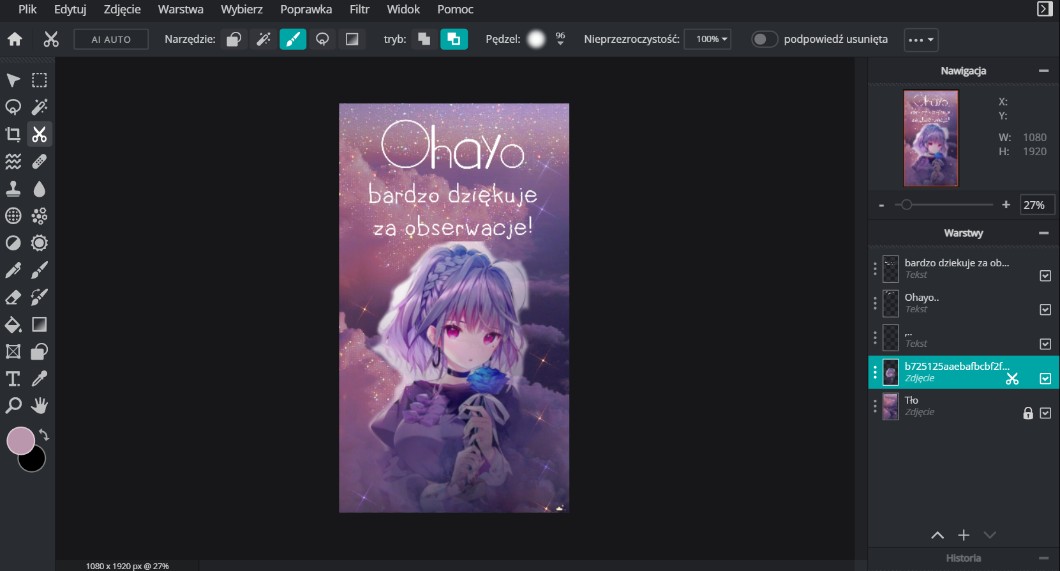
Task: Click the pink foreground color swatch
Action: tap(21, 441)
